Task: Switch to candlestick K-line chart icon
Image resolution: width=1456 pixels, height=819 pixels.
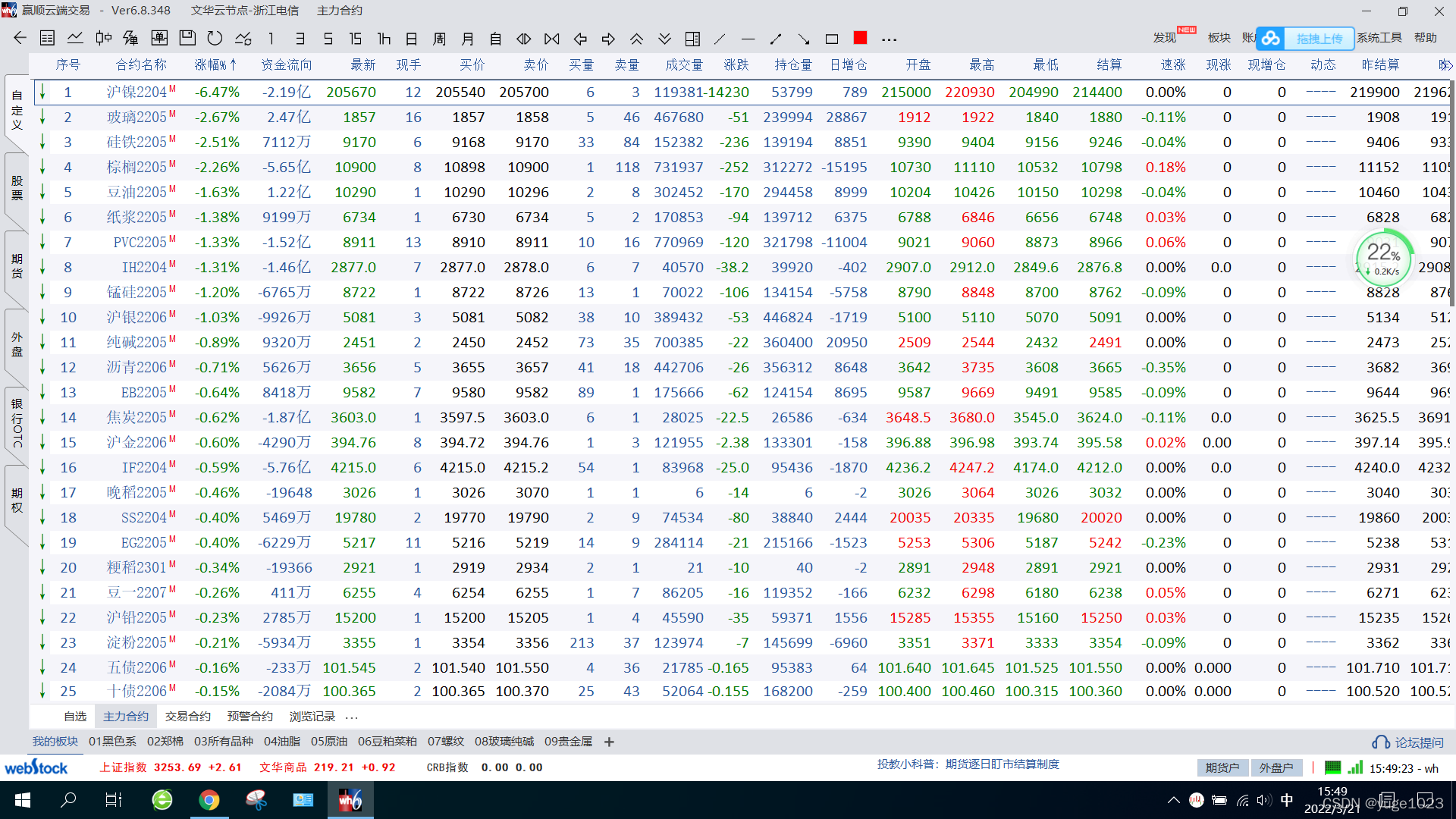Action: pos(104,38)
